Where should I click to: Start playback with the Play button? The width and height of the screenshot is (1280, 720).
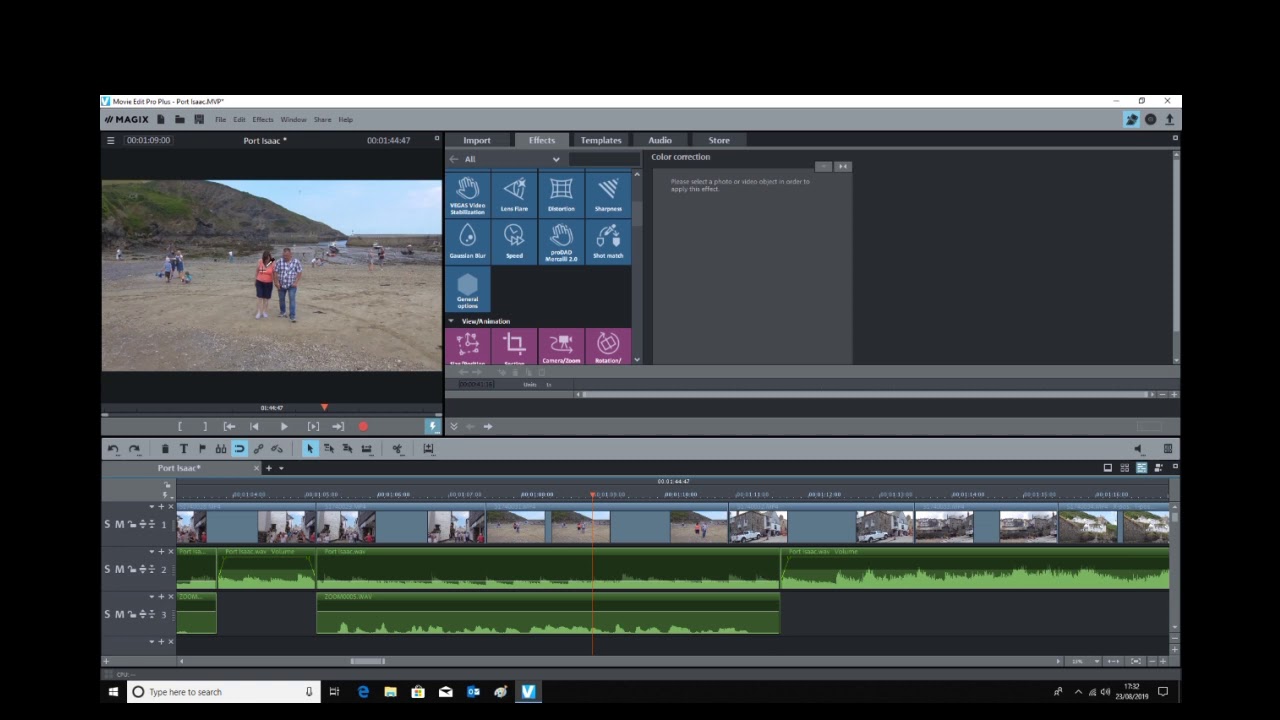click(284, 426)
